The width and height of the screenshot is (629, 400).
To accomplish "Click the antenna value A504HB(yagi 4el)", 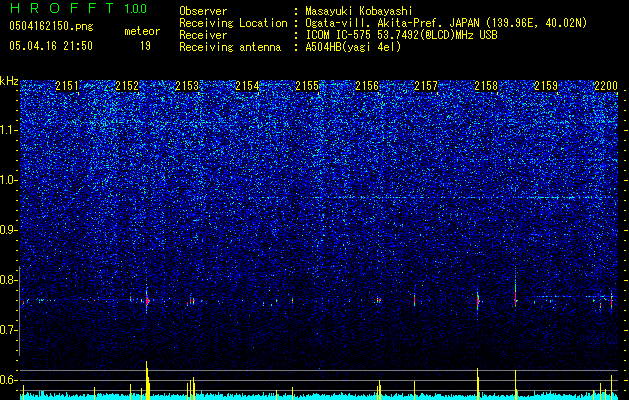I will coord(353,47).
